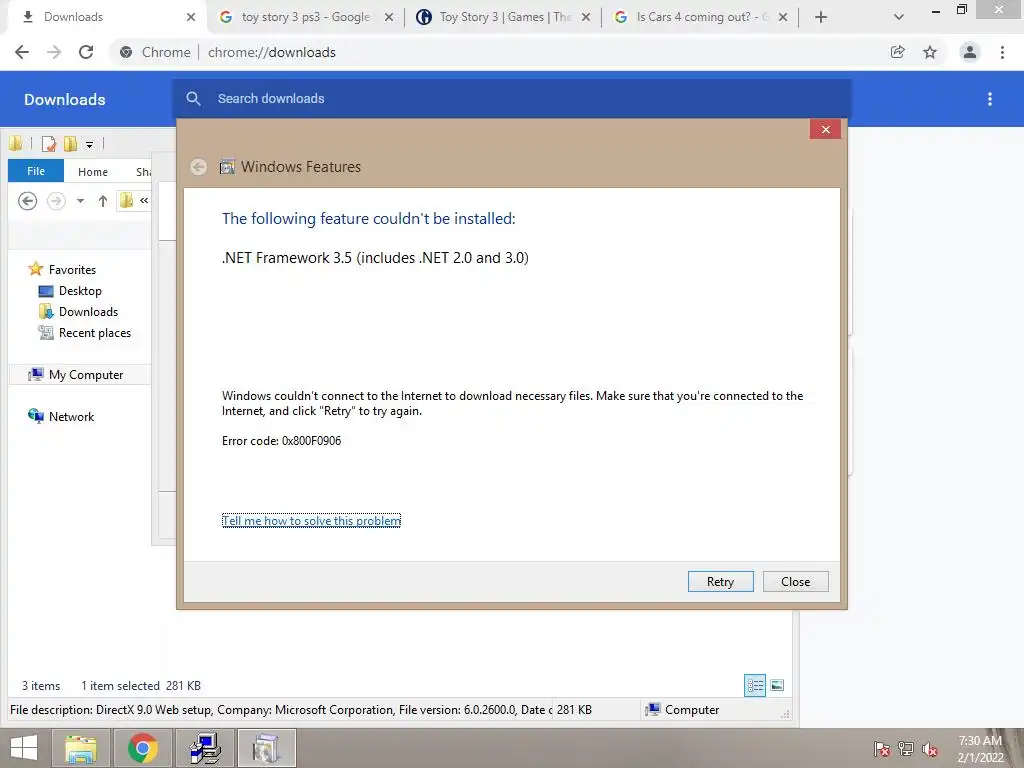Select Desktop under Favorites
Viewport: 1024px width, 768px height.
point(80,291)
